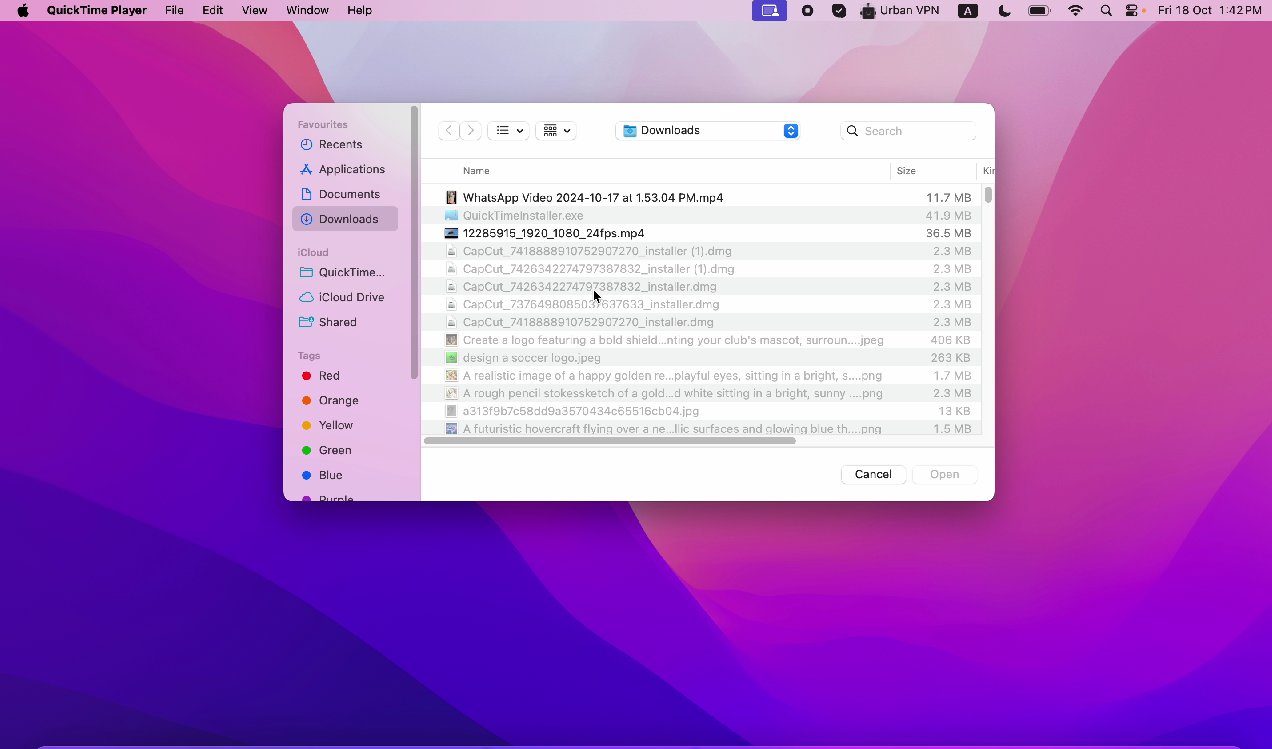Select the Green tag
Image resolution: width=1272 pixels, height=749 pixels.
click(x=345, y=450)
